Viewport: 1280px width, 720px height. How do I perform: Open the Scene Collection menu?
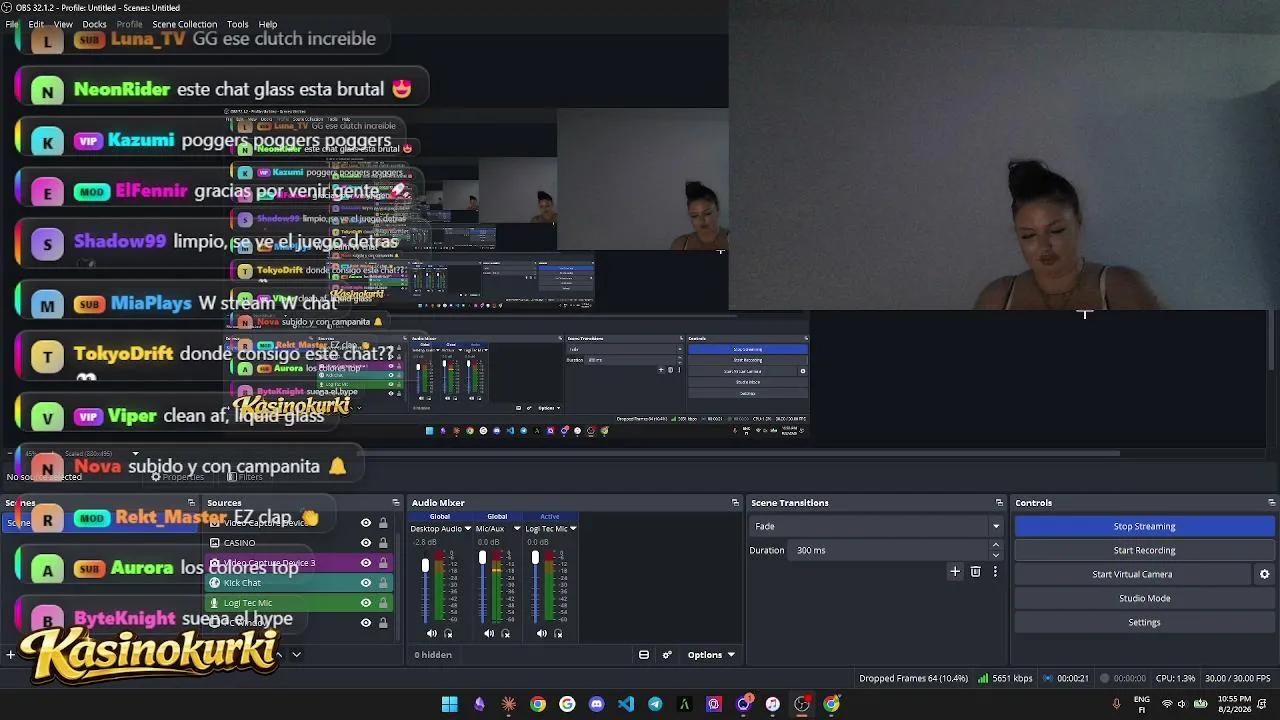[184, 24]
